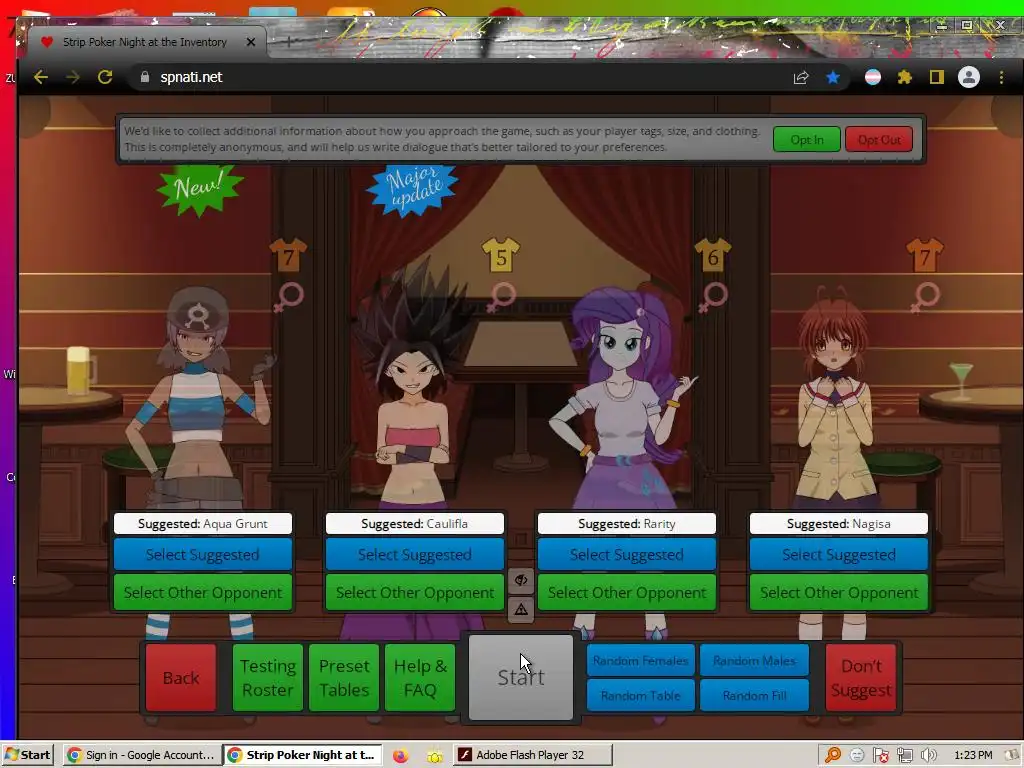Click the female symbol above Rarity
This screenshot has height=768, width=1024.
pos(712,297)
